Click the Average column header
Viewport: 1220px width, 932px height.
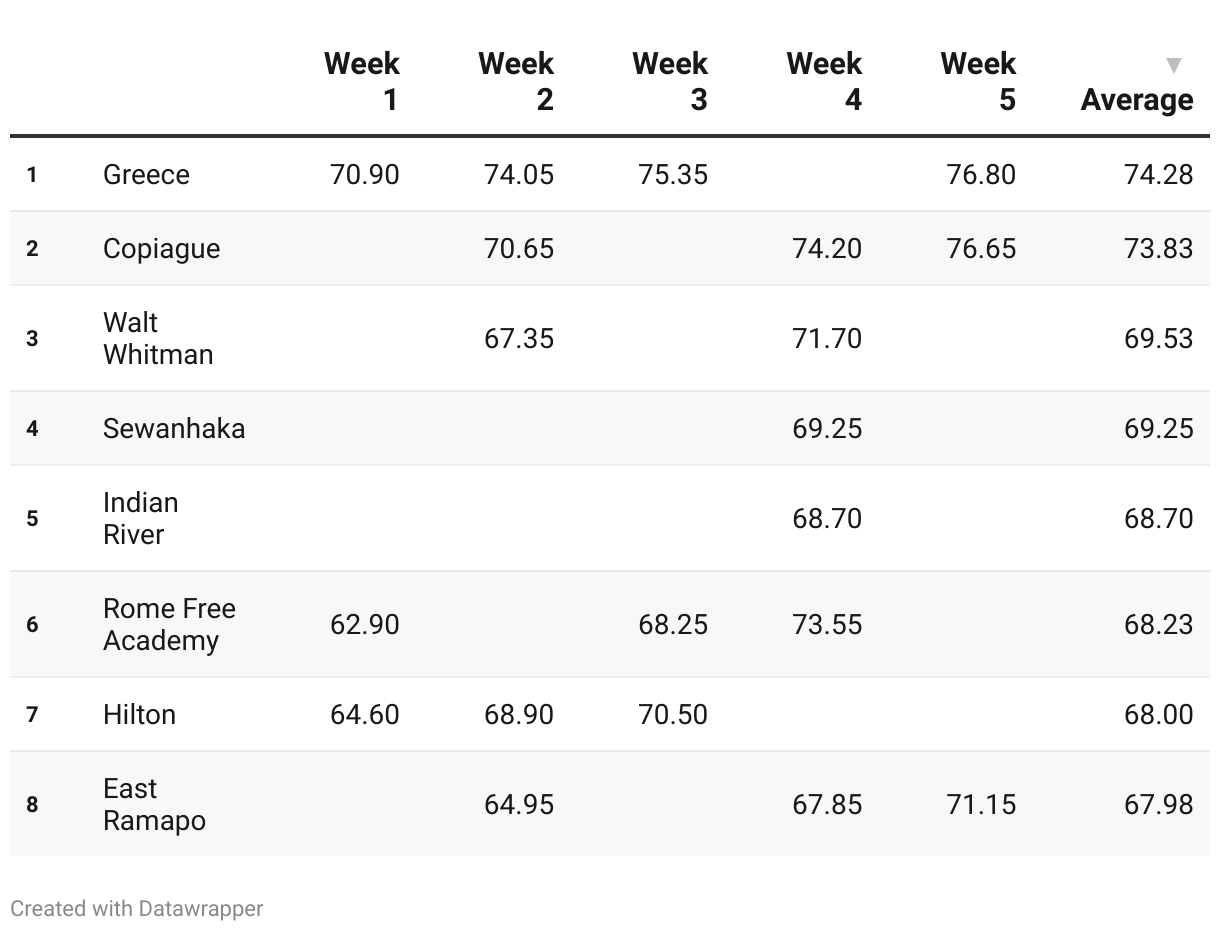point(1137,99)
